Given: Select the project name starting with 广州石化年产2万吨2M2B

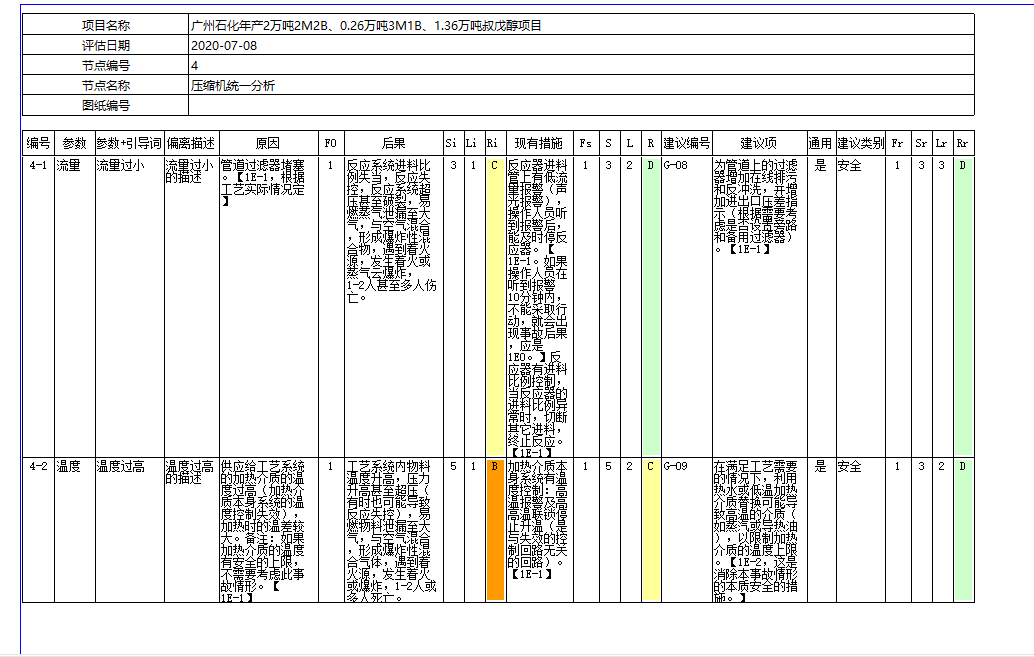Looking at the screenshot, I should [366, 26].
